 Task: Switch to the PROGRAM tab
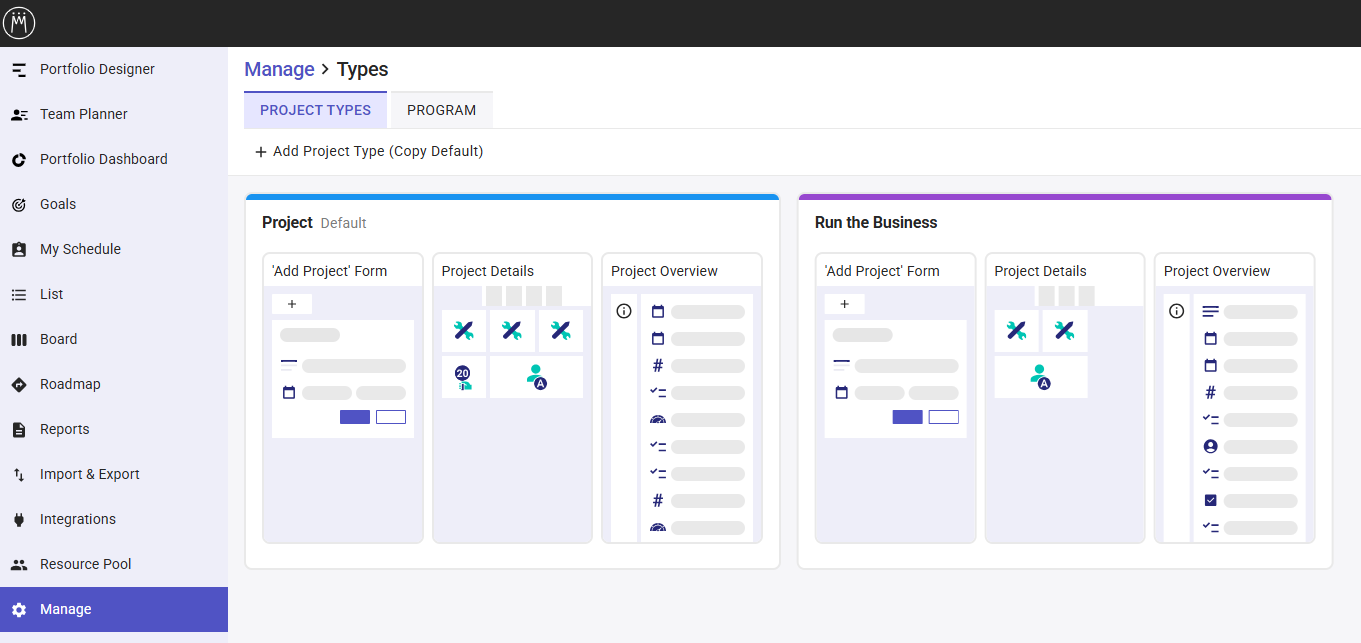(441, 110)
